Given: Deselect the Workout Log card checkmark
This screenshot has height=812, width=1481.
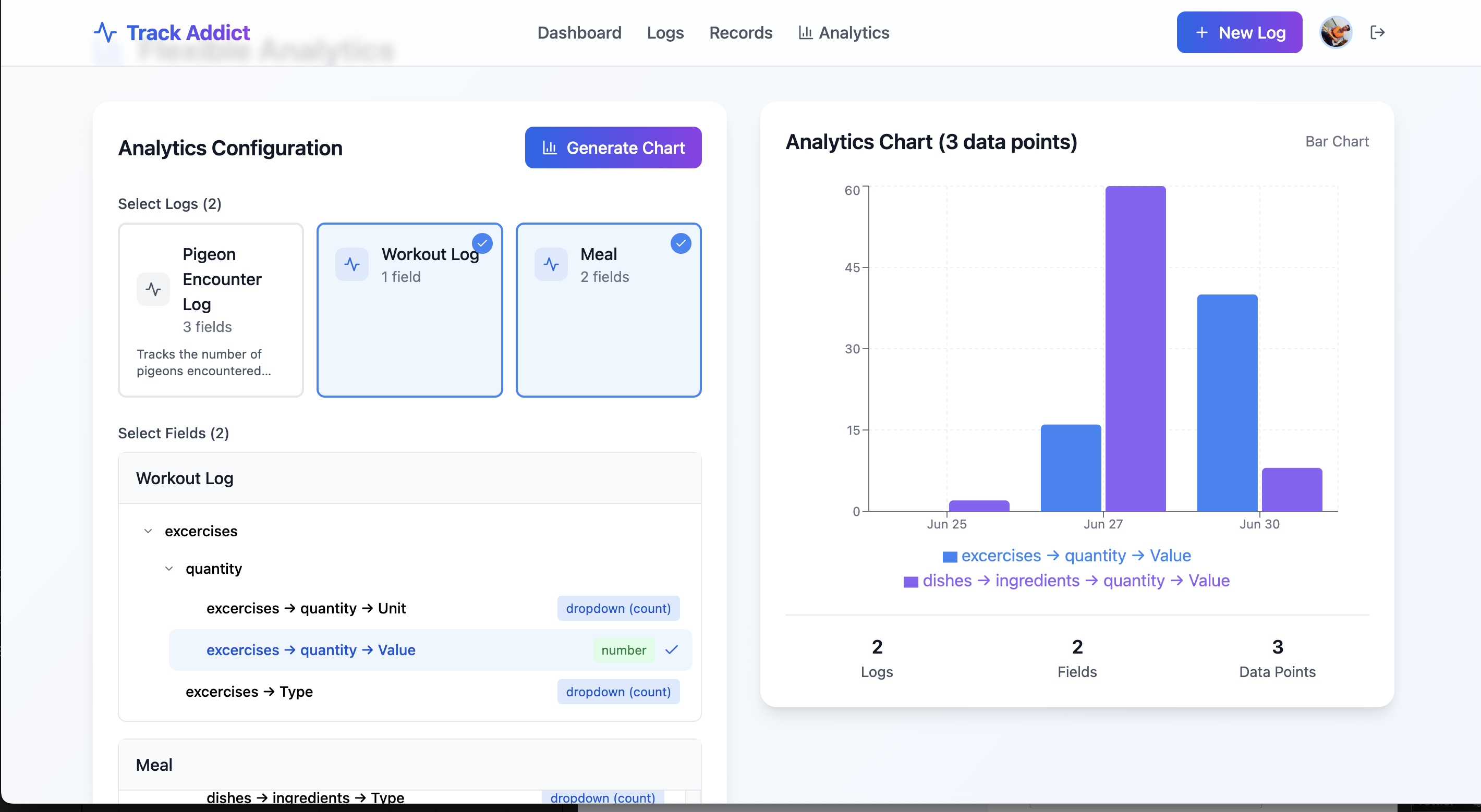Looking at the screenshot, I should 482,243.
